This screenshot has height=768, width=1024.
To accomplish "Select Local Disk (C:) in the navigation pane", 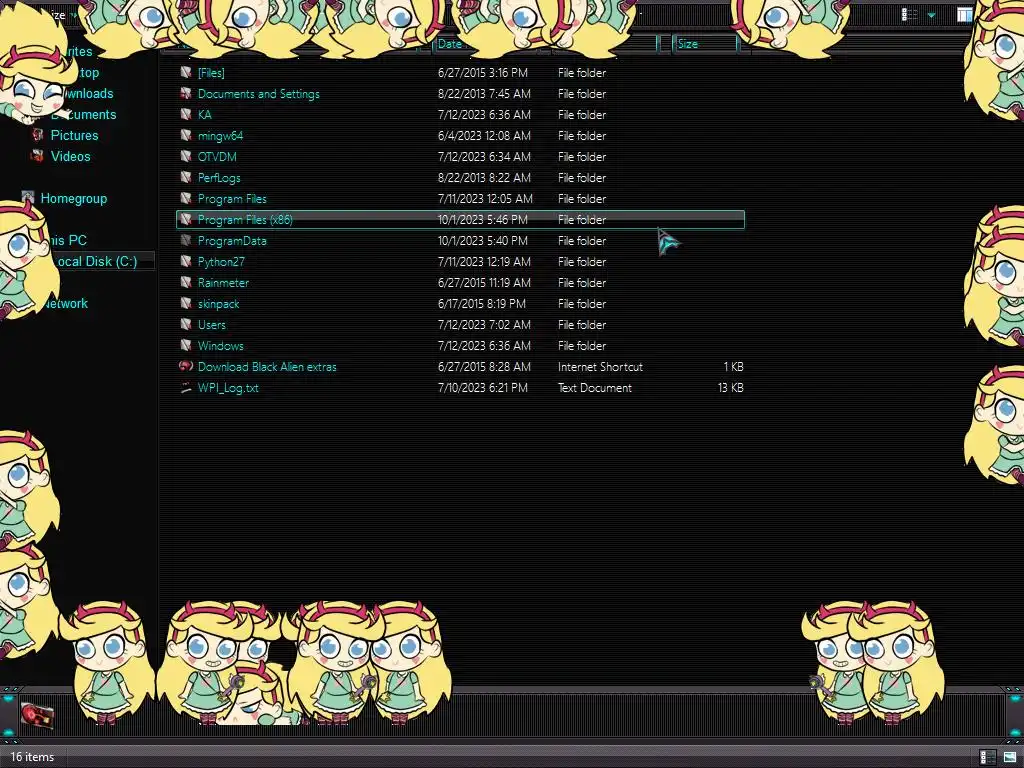I will pyautogui.click(x=97, y=261).
